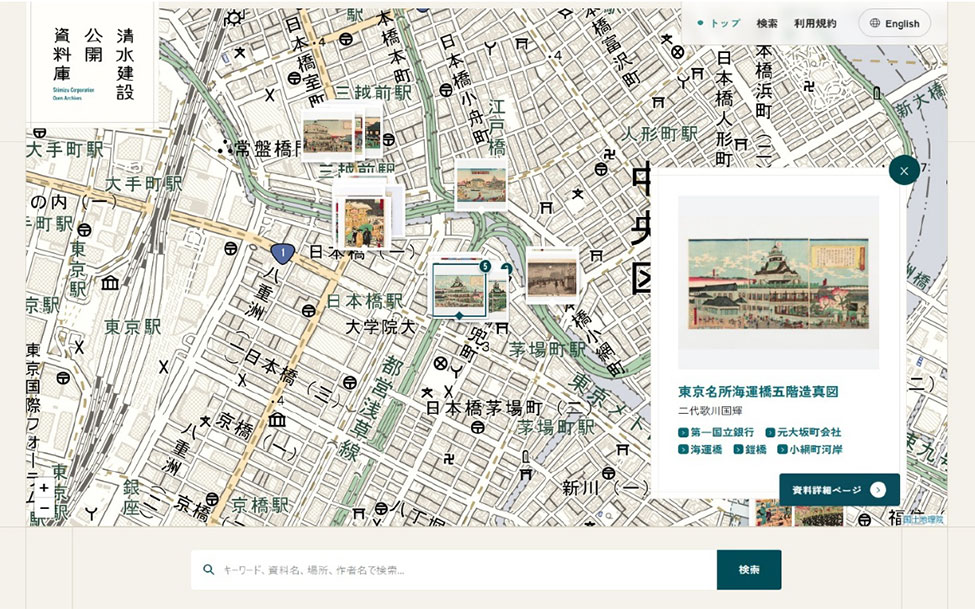Select the 元大坂町会社 tag
Image resolution: width=975 pixels, height=609 pixels.
[x=803, y=432]
